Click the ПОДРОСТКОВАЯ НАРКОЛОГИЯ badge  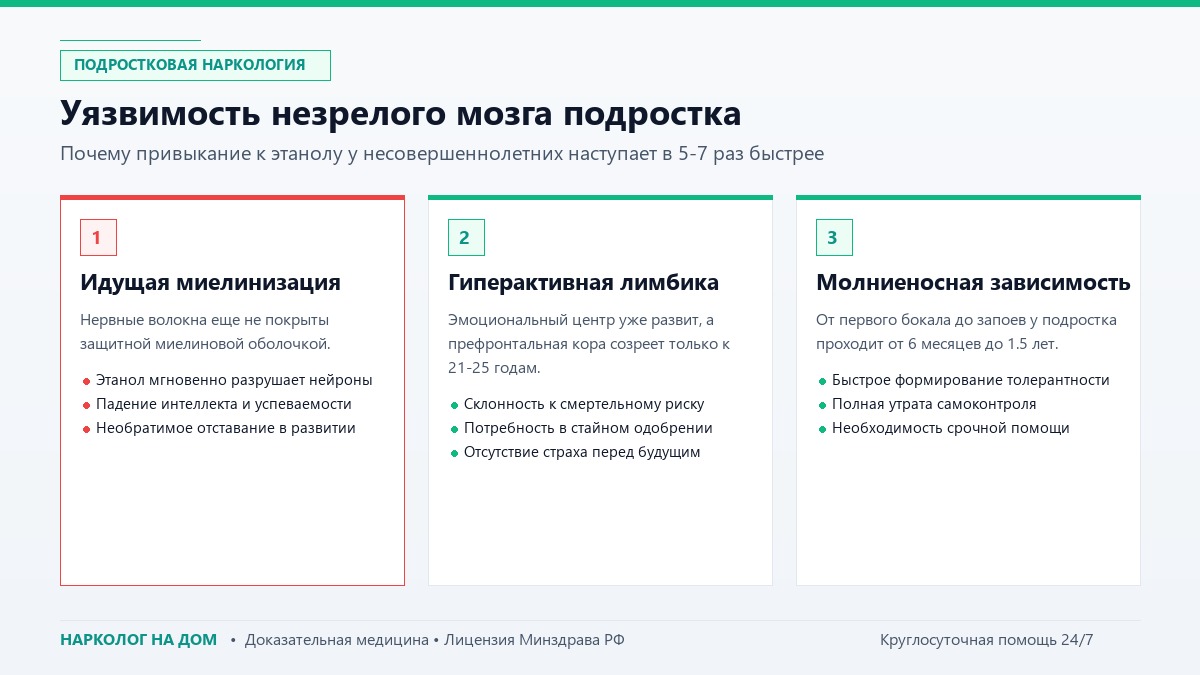195,65
